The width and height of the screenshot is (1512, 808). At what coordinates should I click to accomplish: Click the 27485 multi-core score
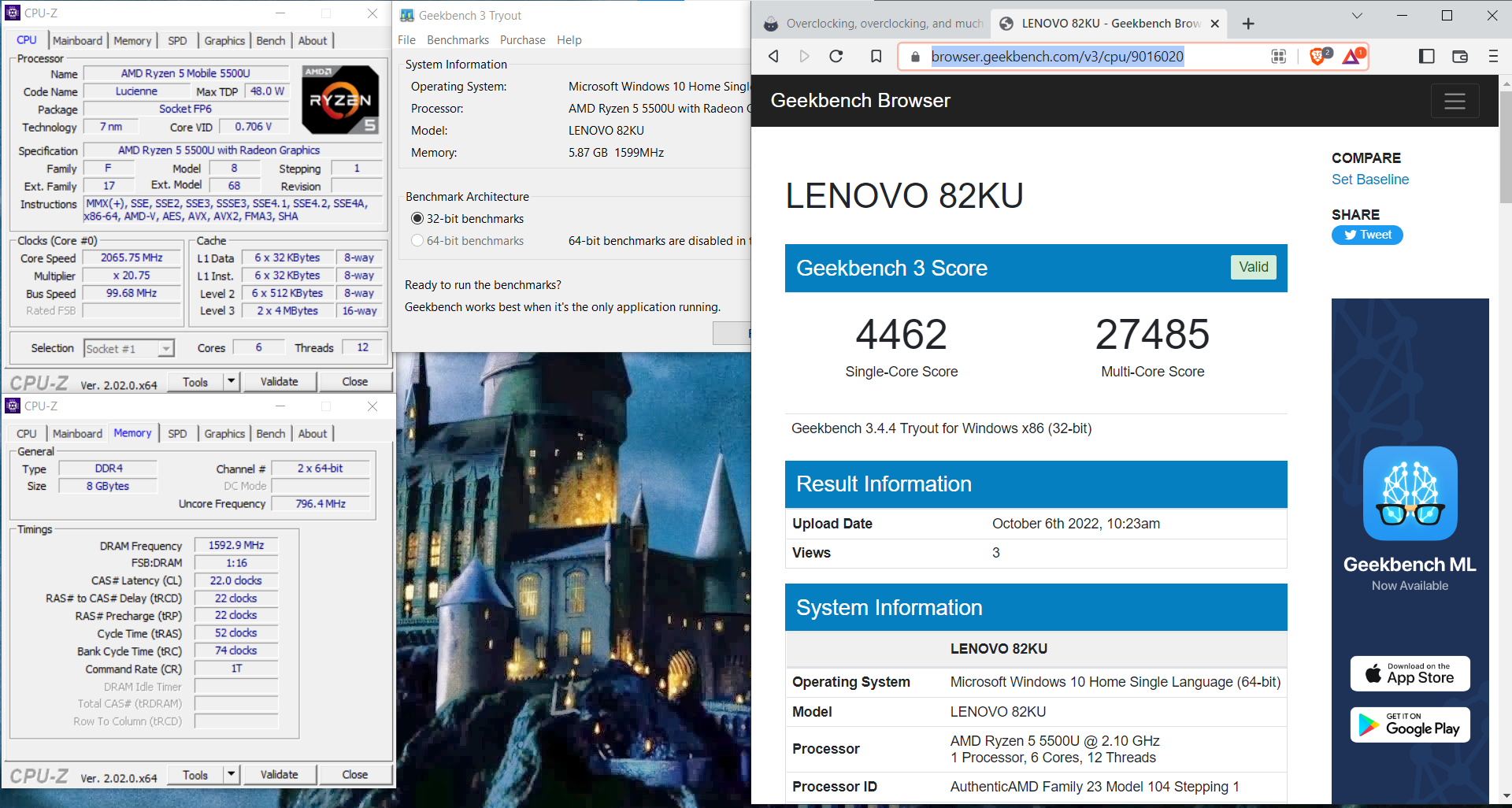1152,334
